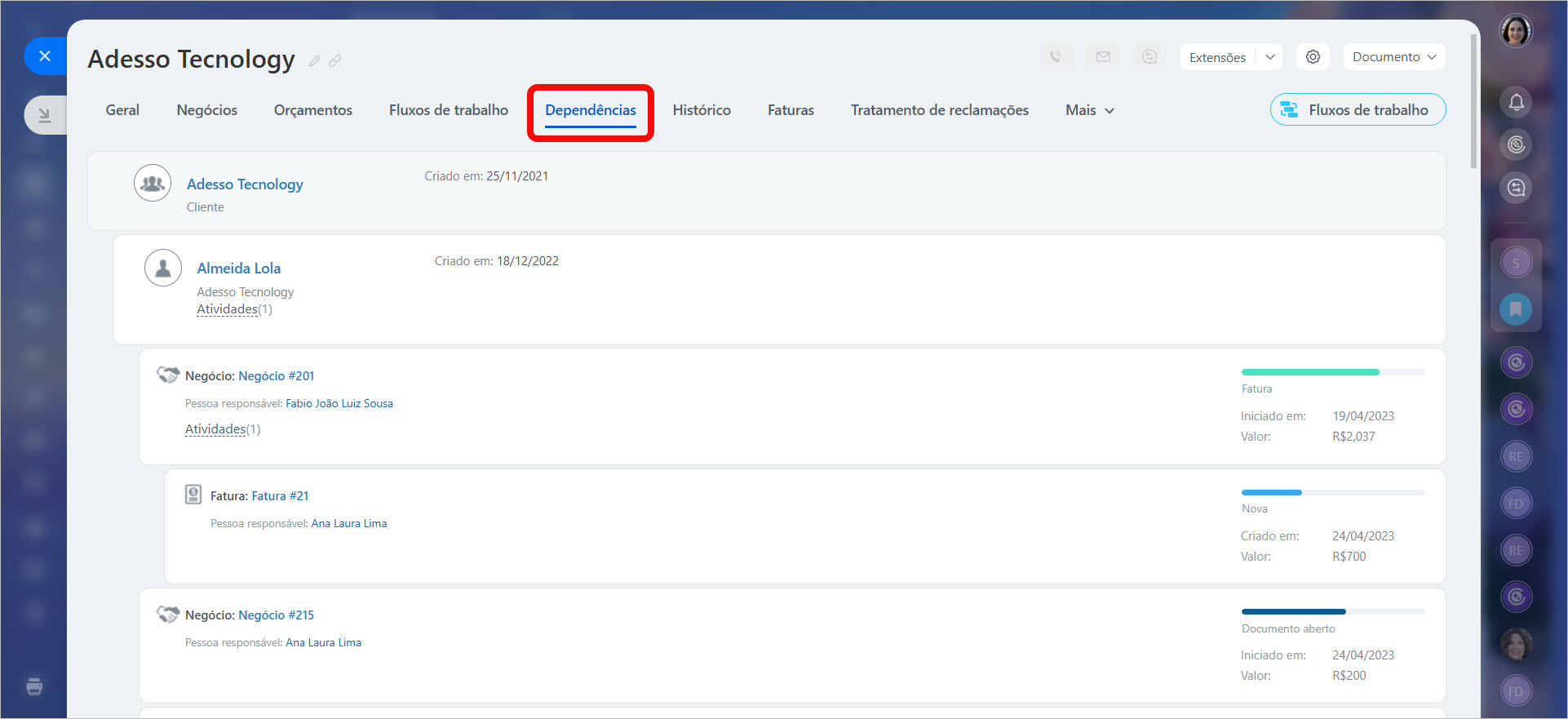This screenshot has width=1568, height=719.
Task: Click the creation date 25/11/2021
Action: tap(517, 176)
